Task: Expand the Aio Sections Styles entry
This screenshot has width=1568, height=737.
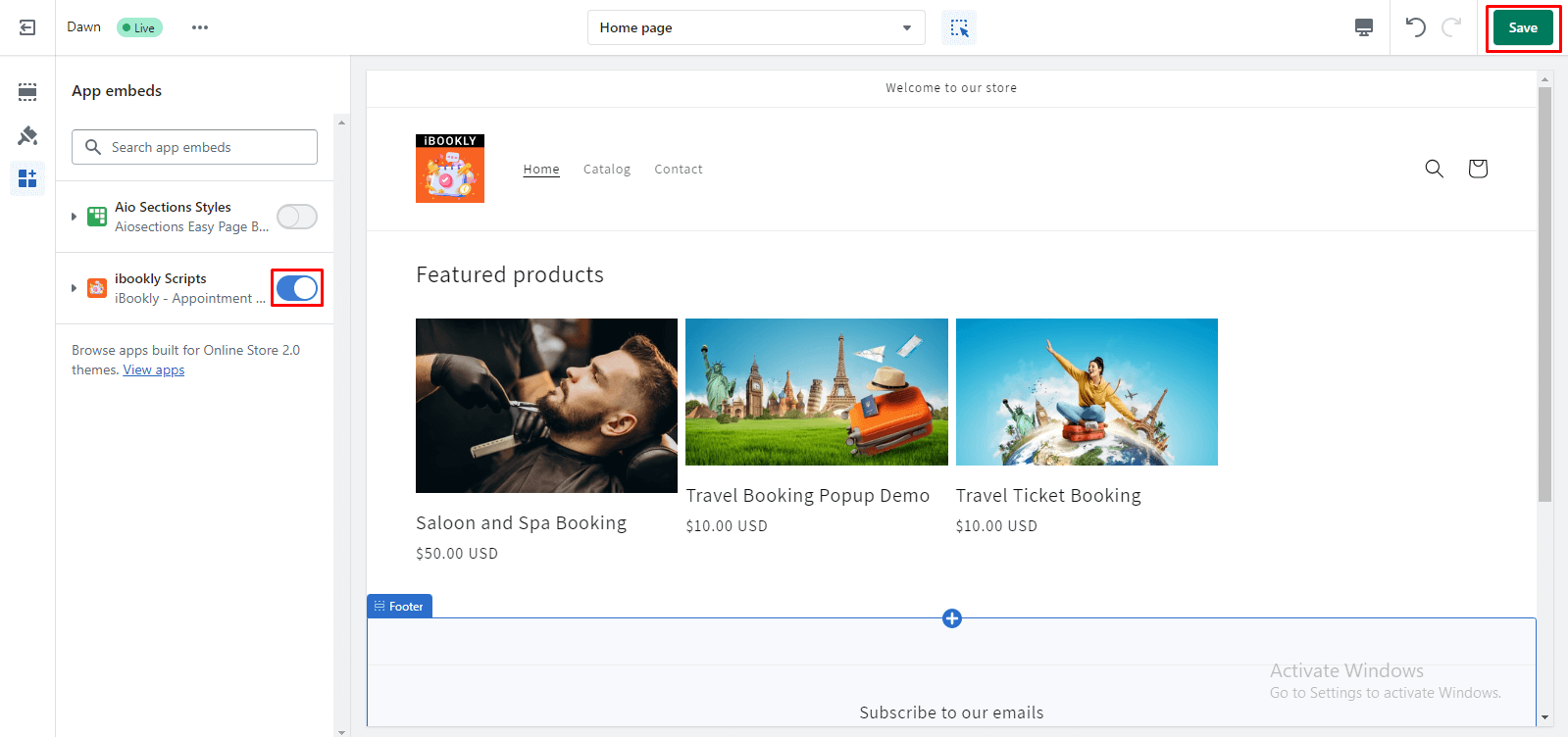Action: pos(74,217)
